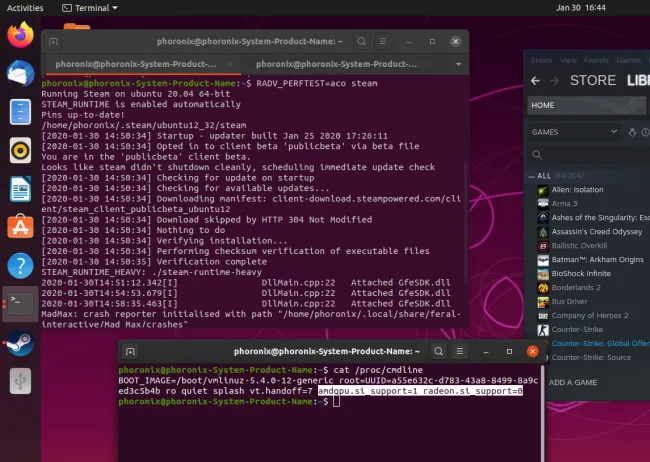Click the 'cat /proc/cmdline' command text
Image resolution: width=650 pixels, height=462 pixels.
378,370
